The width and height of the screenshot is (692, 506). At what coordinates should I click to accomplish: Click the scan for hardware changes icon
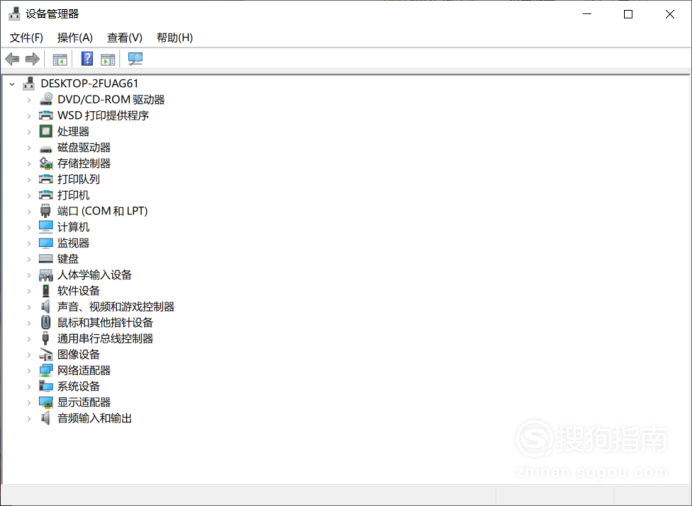coord(135,59)
